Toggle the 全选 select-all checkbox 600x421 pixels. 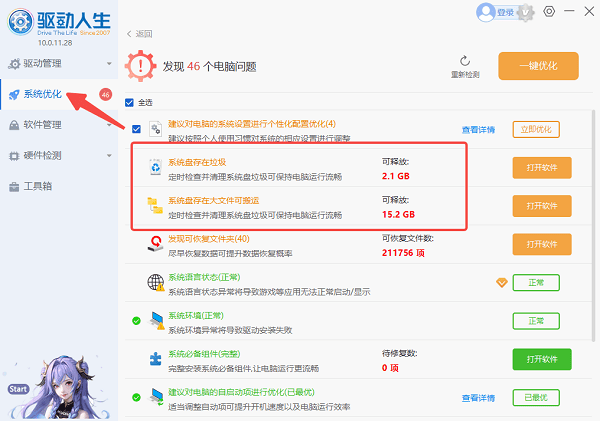(x=129, y=102)
